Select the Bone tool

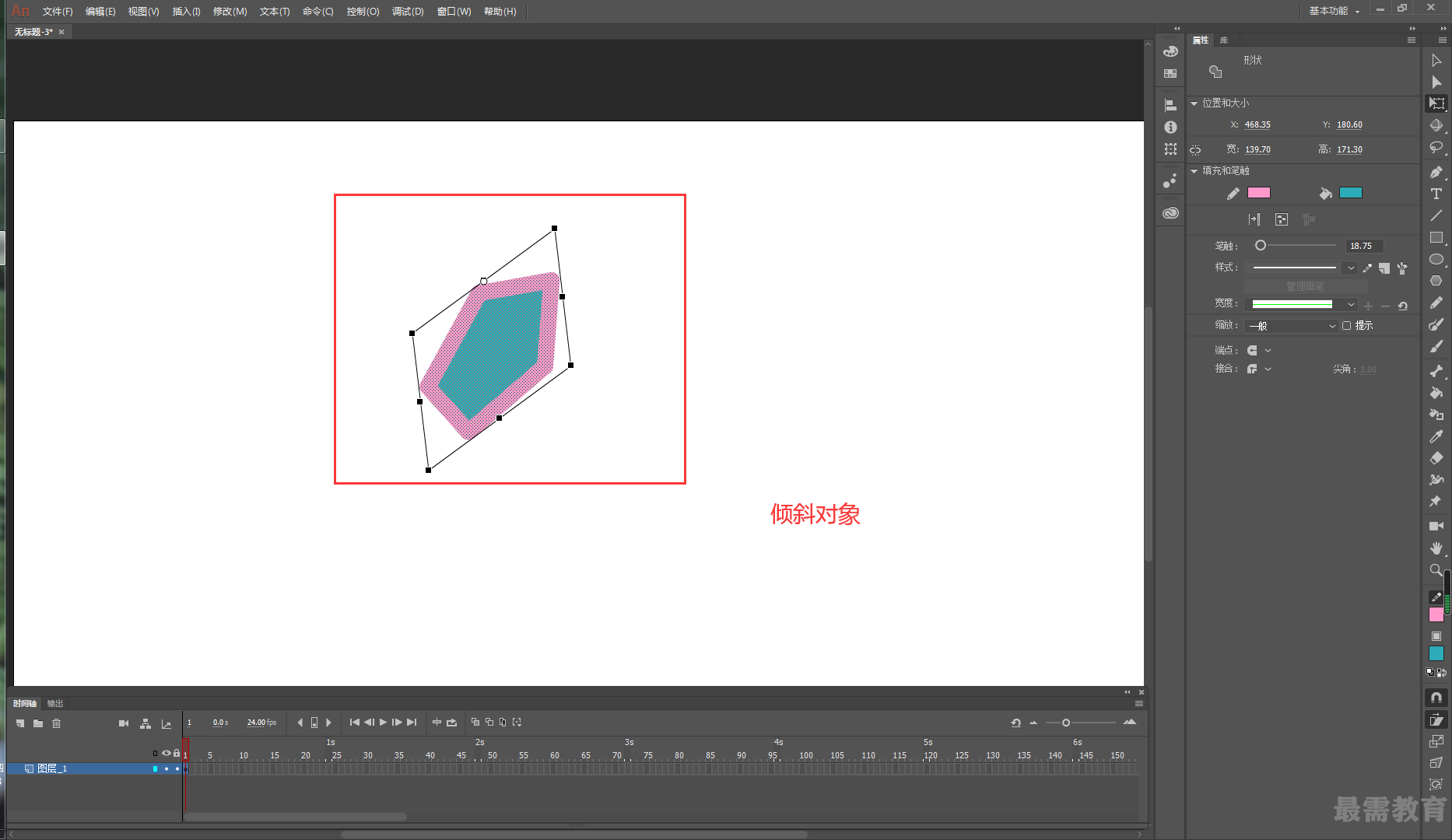pyautogui.click(x=1436, y=371)
